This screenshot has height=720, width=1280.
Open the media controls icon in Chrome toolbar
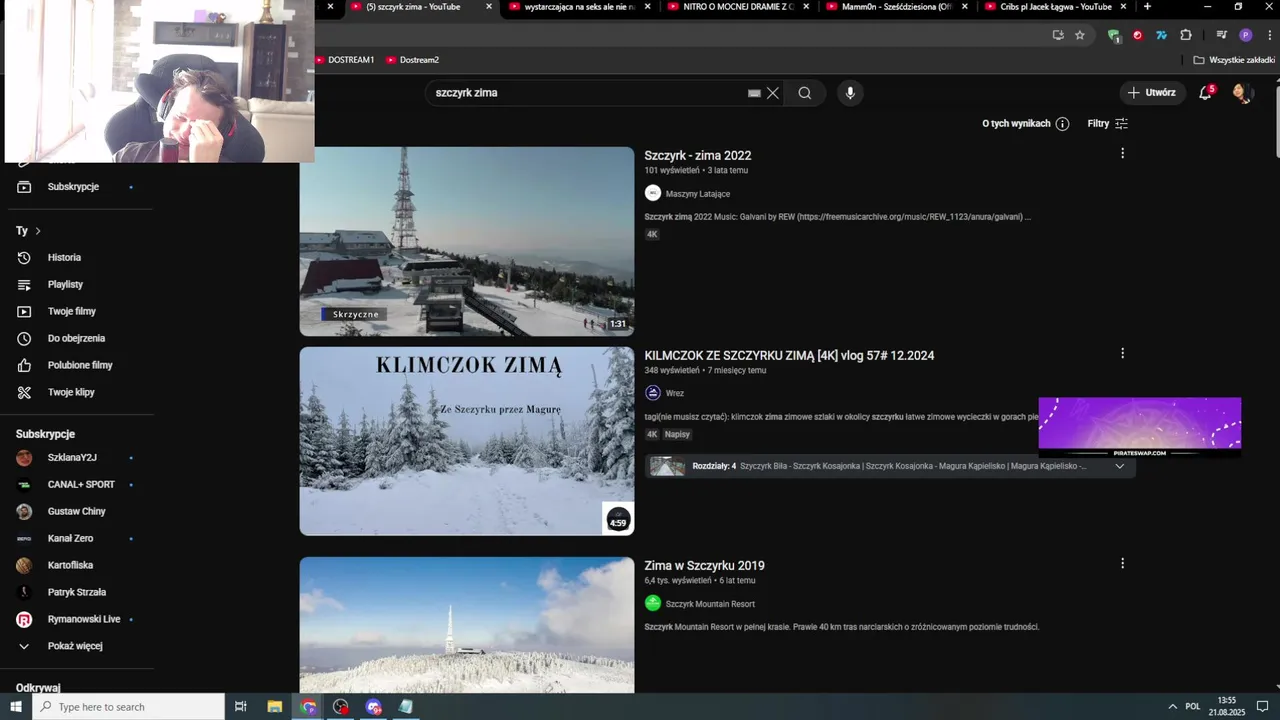(1221, 35)
